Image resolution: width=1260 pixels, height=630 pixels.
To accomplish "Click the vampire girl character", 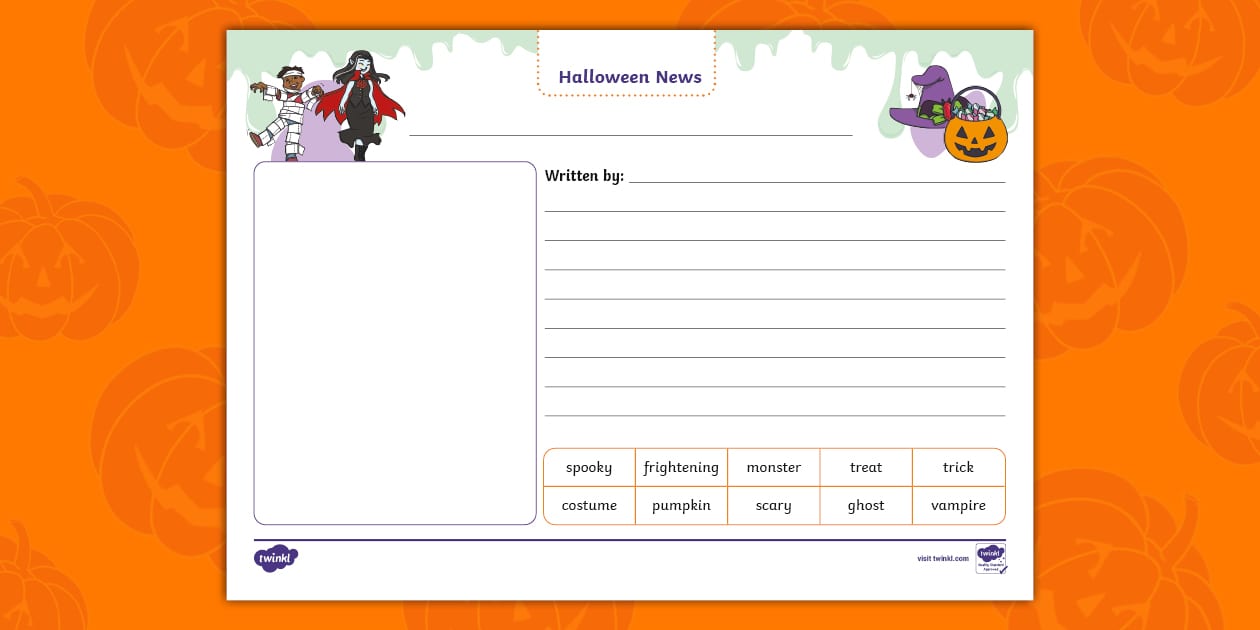I will coord(358,105).
